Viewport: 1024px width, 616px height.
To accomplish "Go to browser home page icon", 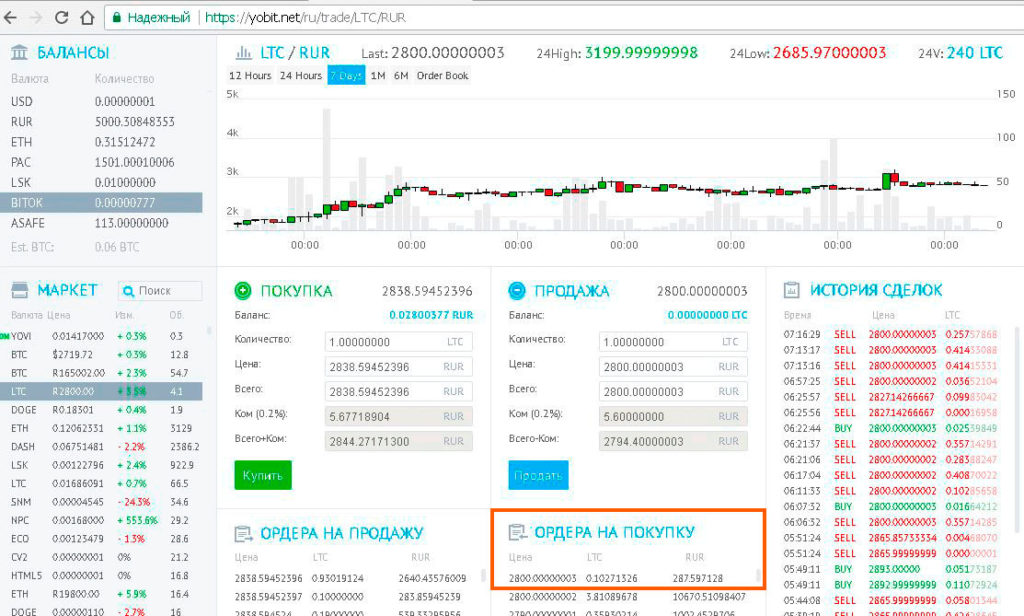I will (87, 17).
